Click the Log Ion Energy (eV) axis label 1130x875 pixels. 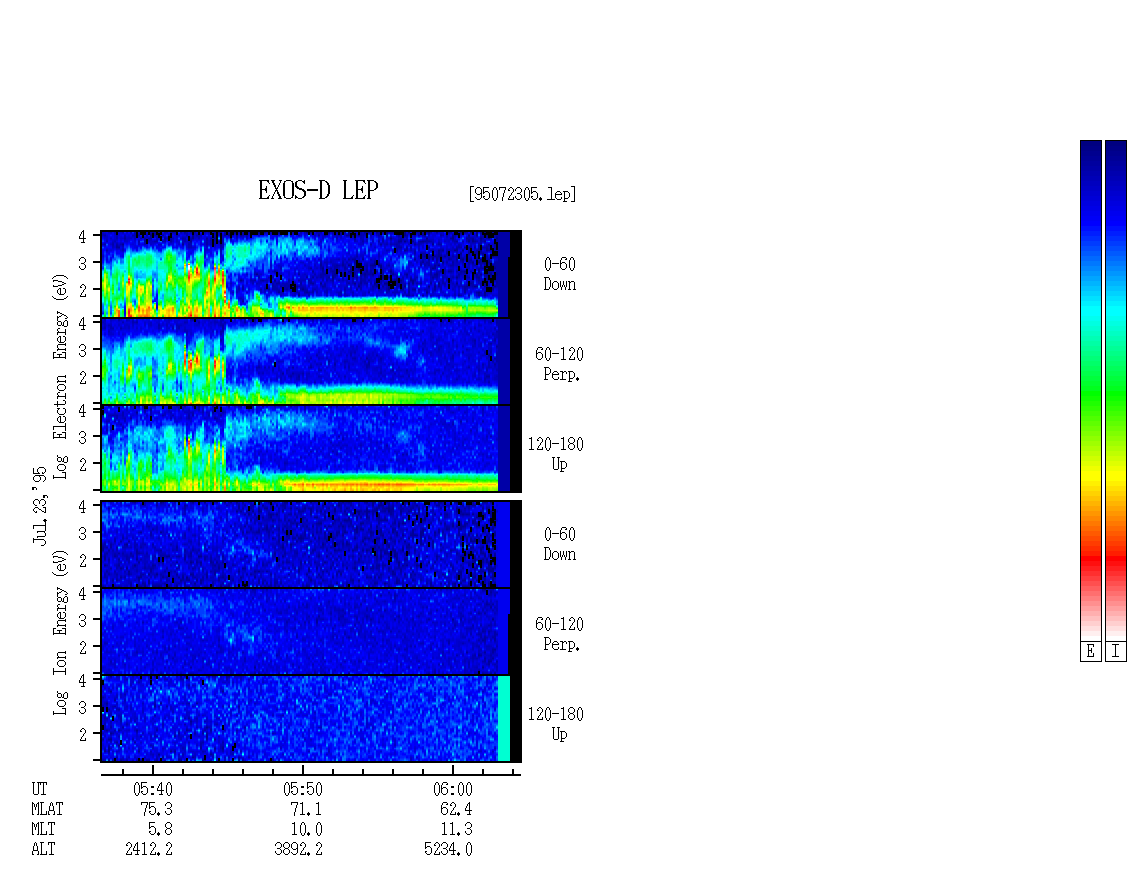pos(61,633)
